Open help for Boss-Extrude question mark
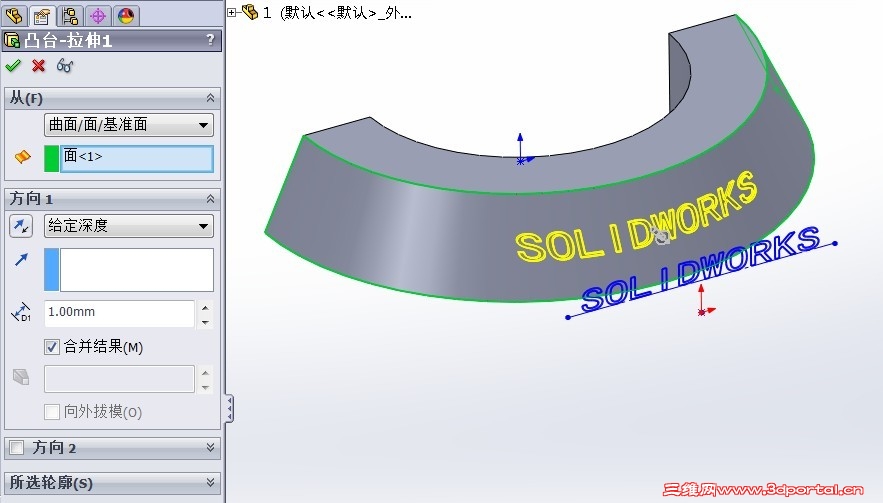 tap(210, 39)
